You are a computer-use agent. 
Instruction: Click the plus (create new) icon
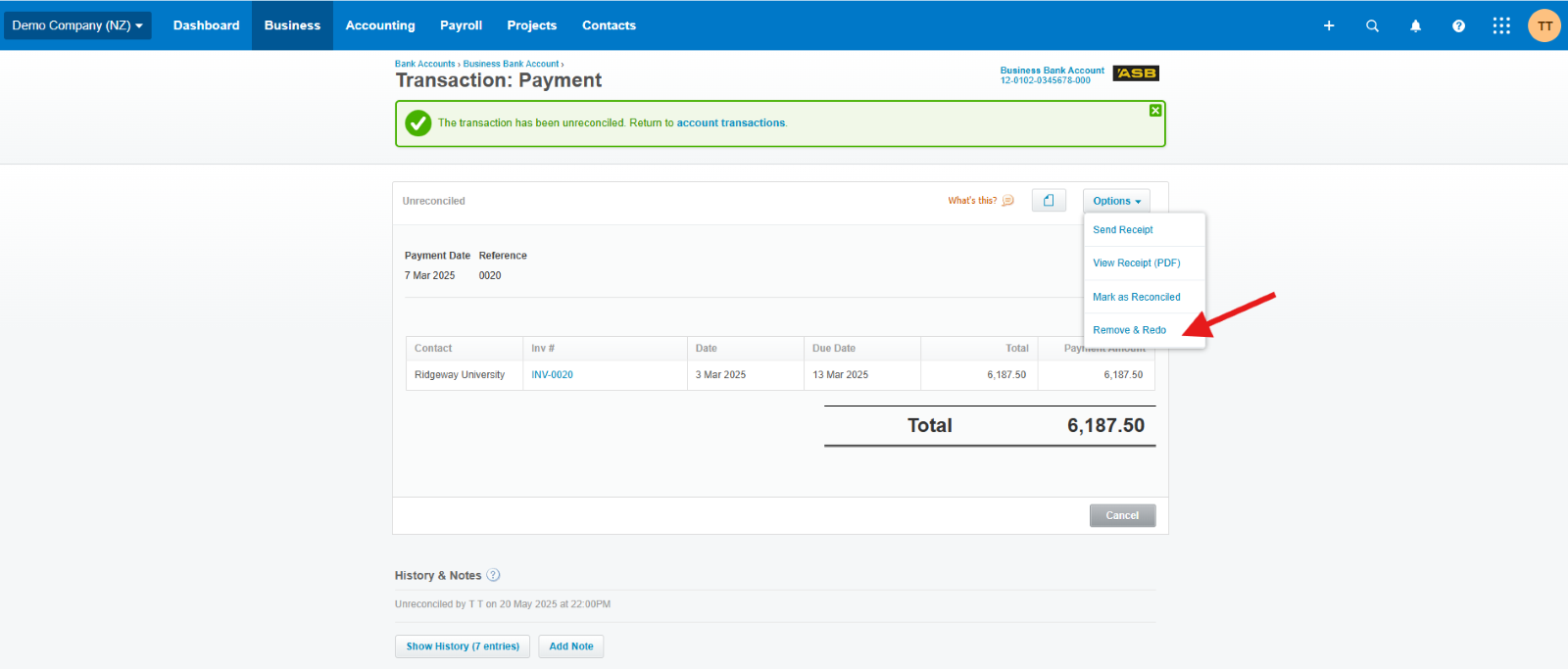pos(1329,25)
